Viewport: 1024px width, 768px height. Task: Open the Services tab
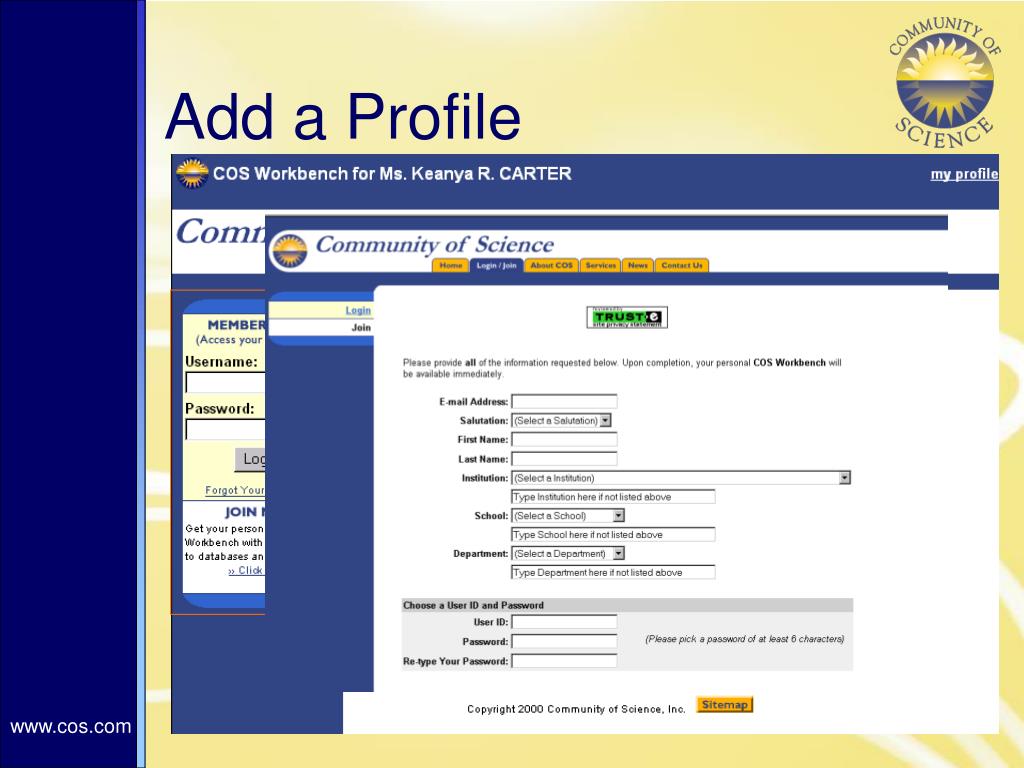pos(600,265)
